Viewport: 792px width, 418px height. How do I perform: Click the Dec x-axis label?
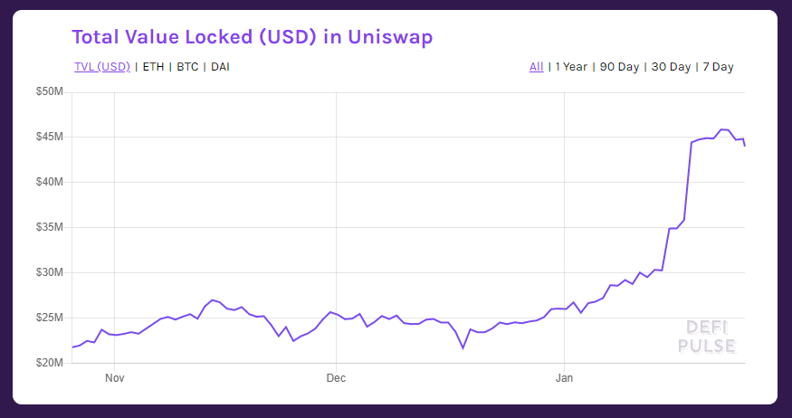click(336, 378)
